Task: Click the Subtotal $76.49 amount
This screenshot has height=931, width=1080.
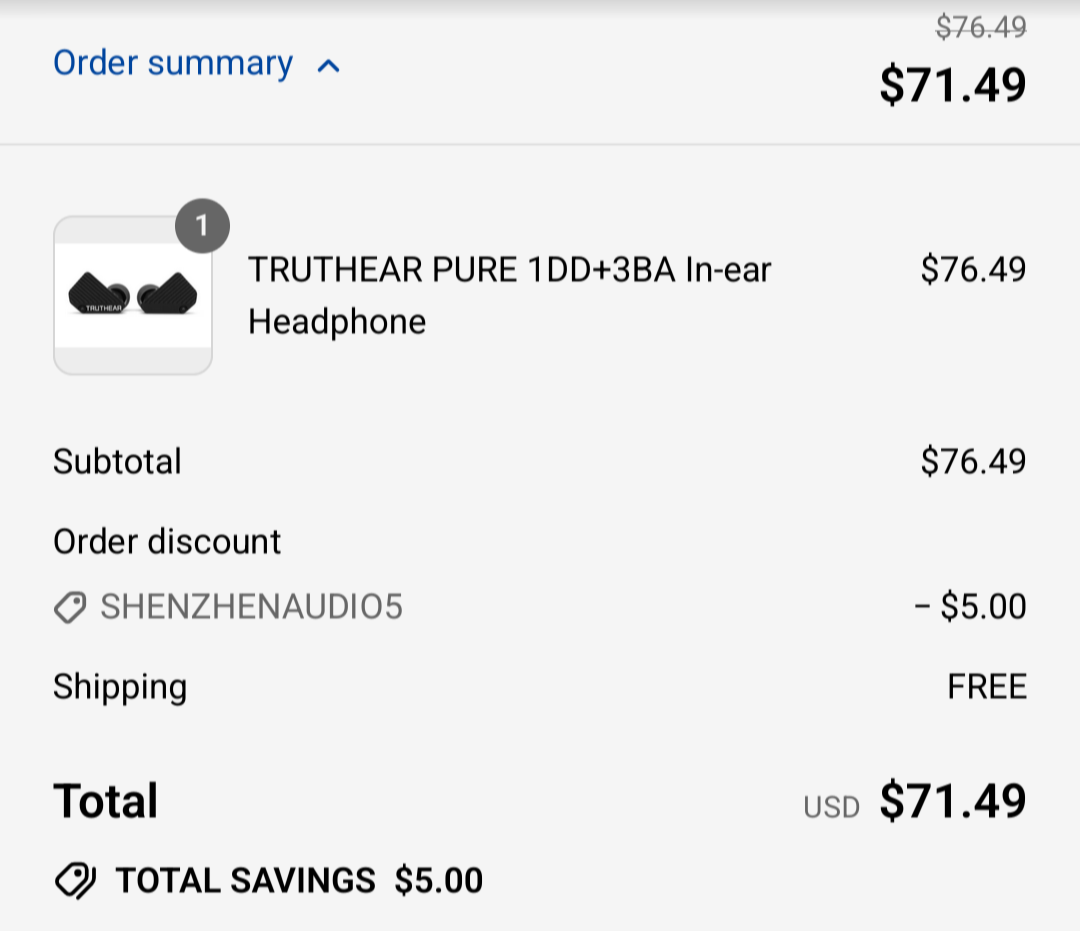Action: 973,462
